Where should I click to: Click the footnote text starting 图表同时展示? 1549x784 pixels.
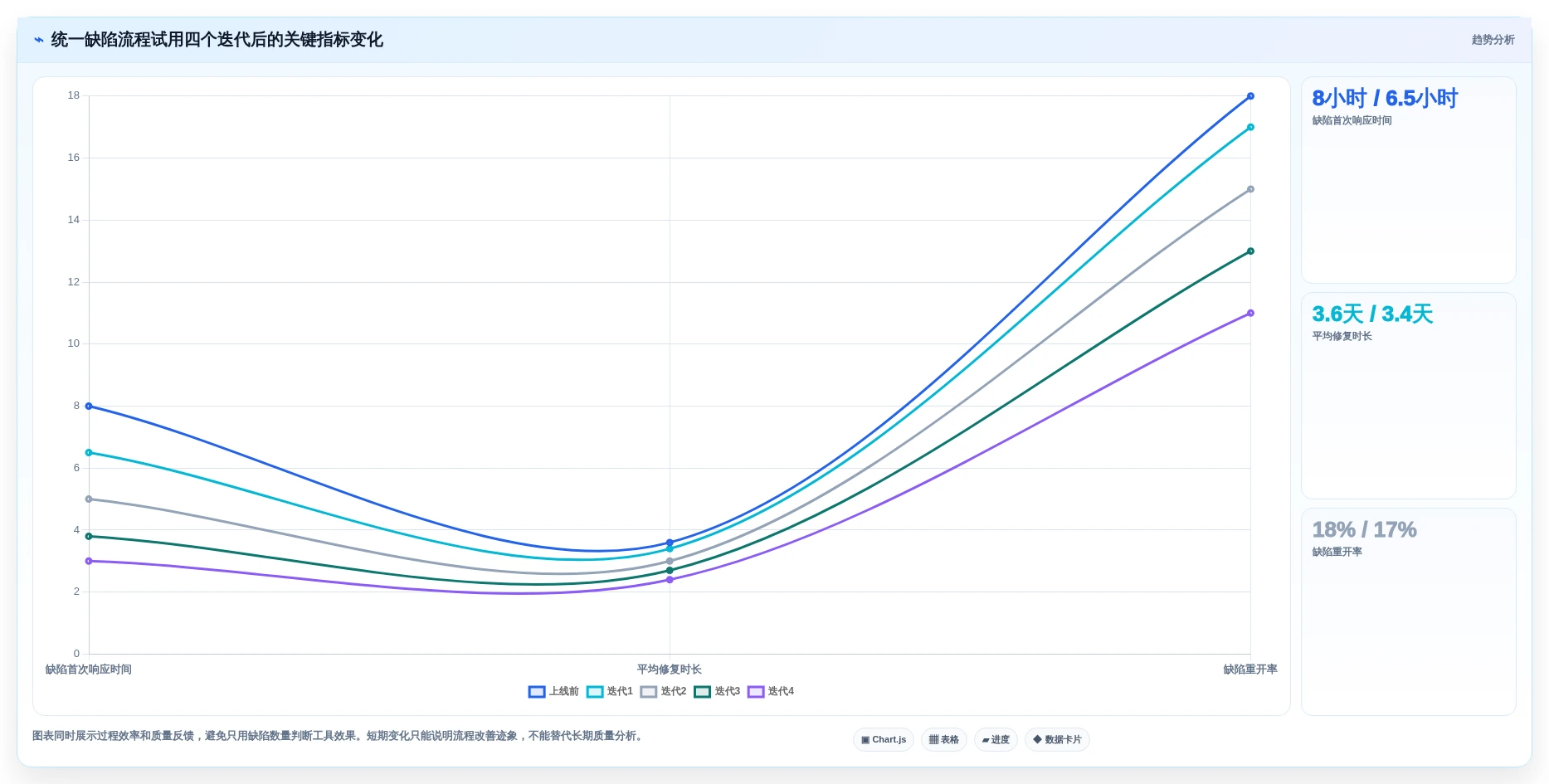click(x=339, y=736)
